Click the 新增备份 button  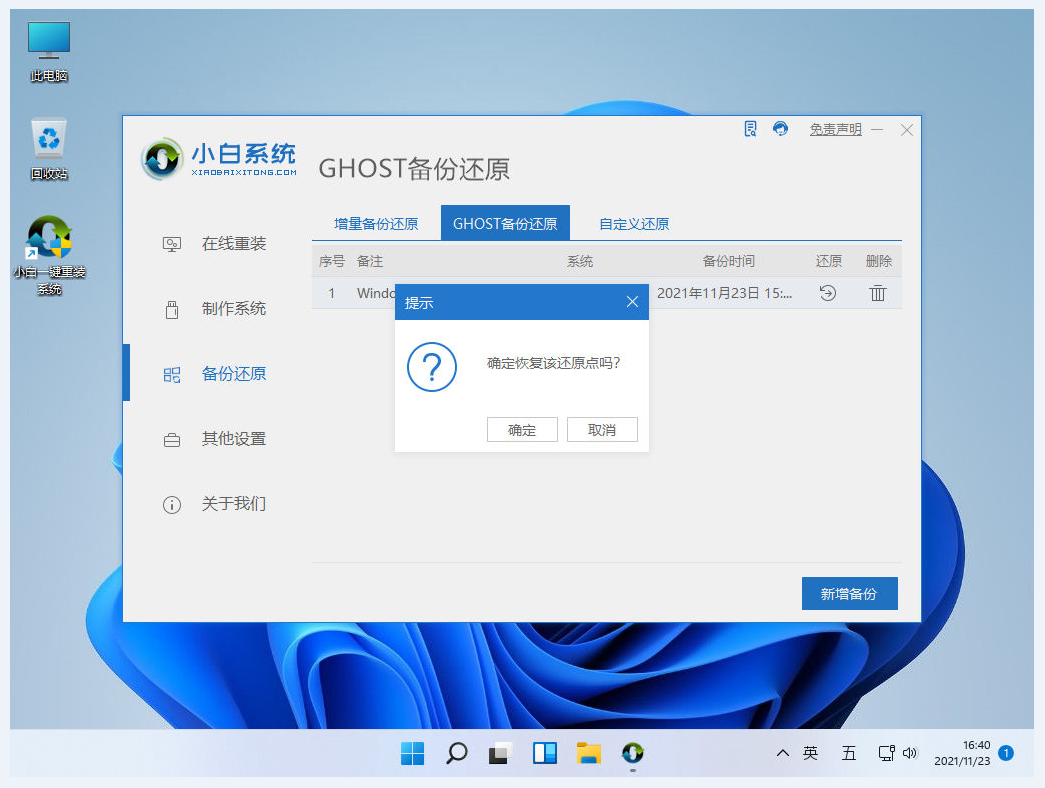[x=849, y=594]
